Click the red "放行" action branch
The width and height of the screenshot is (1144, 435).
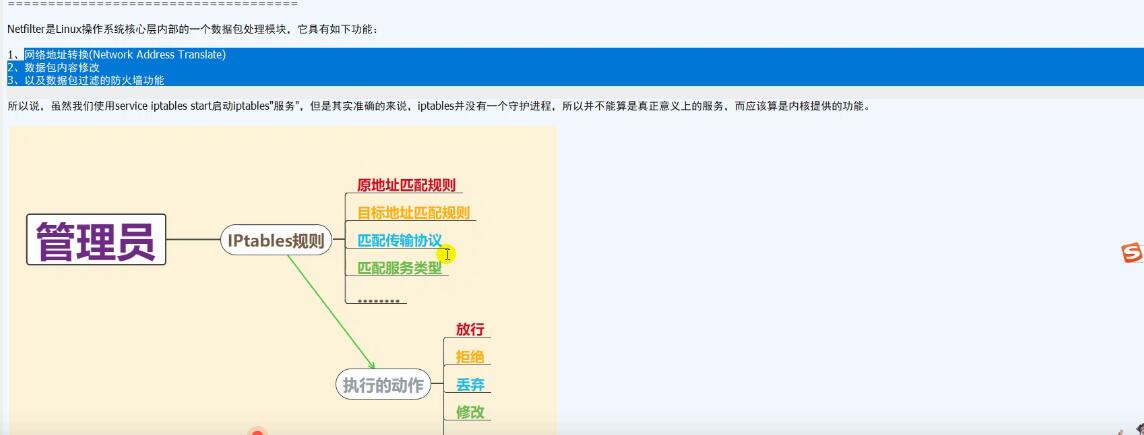[x=470, y=329]
